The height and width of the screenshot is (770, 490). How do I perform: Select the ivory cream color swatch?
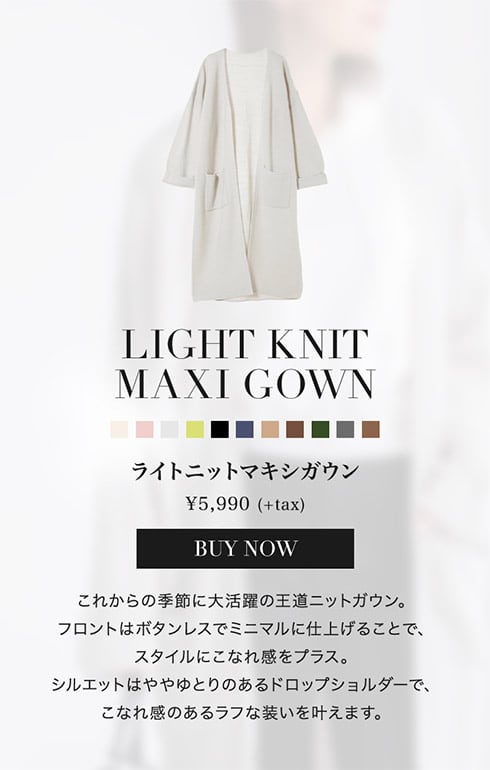pos(119,430)
